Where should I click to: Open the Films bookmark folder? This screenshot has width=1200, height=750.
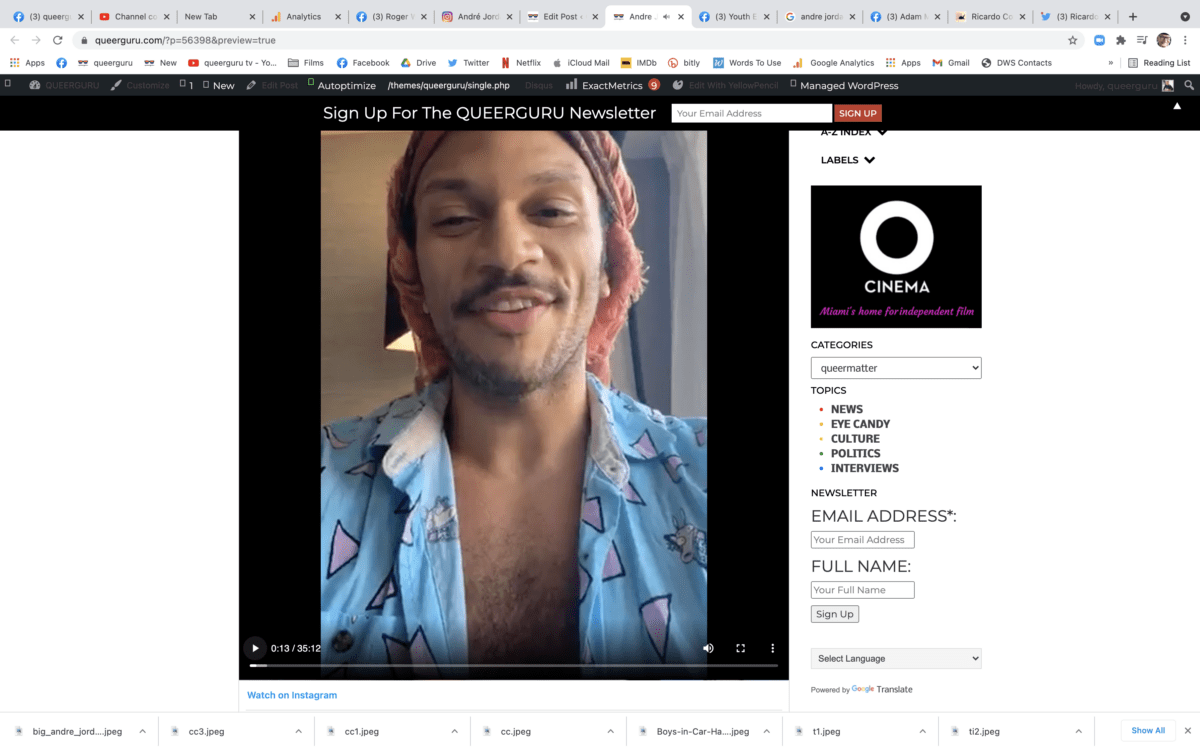tap(306, 63)
